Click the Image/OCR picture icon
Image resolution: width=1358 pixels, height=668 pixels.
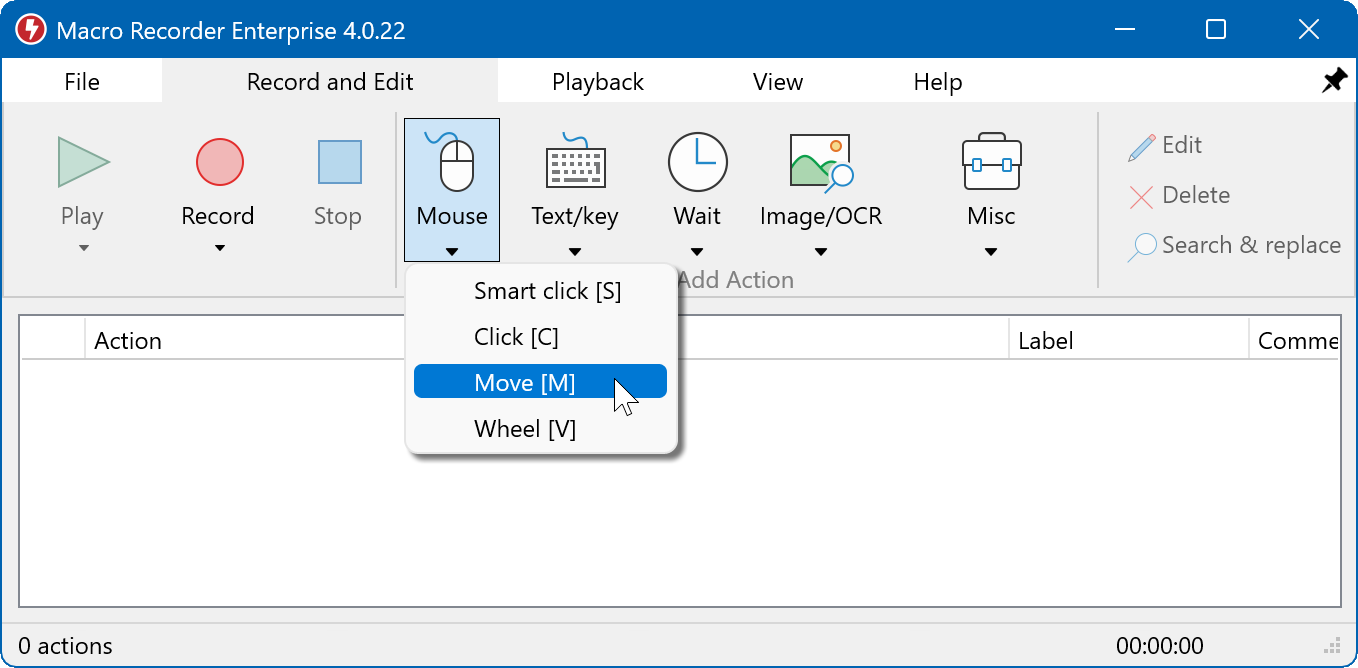coord(820,162)
